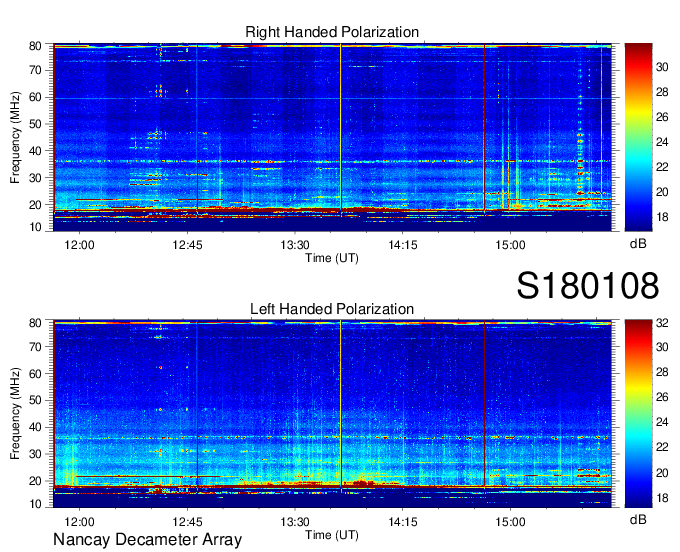The width and height of the screenshot is (680, 552).
Task: Click the 12:45 tick label on top plot
Action: tap(187, 245)
